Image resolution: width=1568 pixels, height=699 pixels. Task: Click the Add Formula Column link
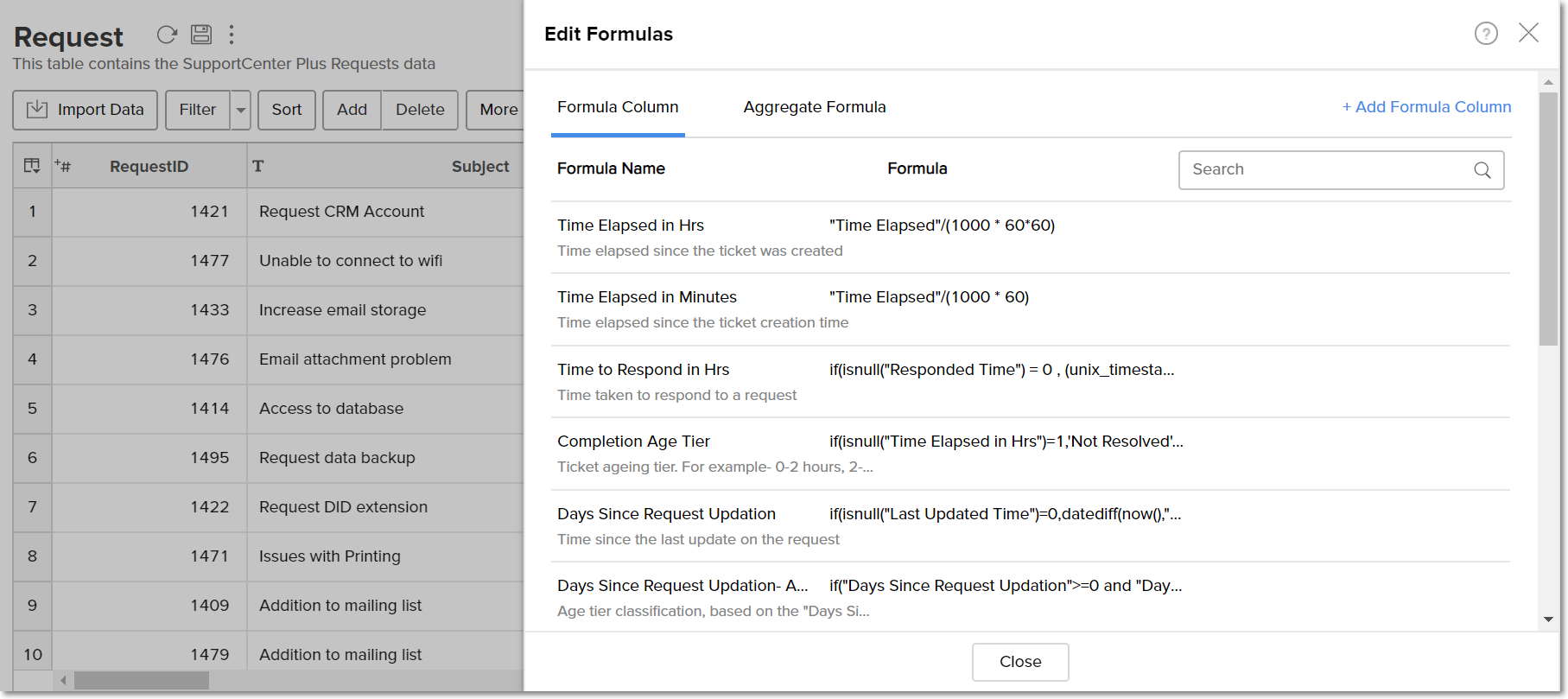(1426, 107)
